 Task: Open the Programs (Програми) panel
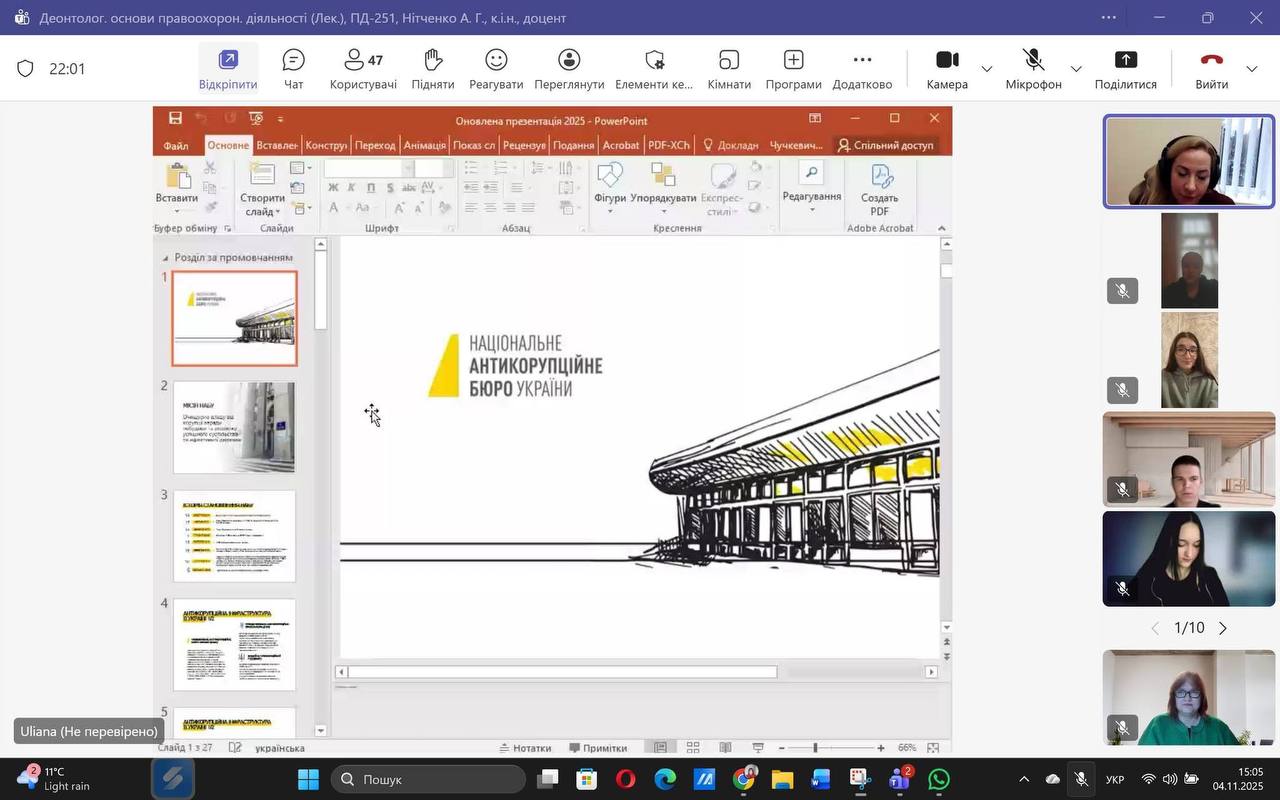tap(793, 68)
